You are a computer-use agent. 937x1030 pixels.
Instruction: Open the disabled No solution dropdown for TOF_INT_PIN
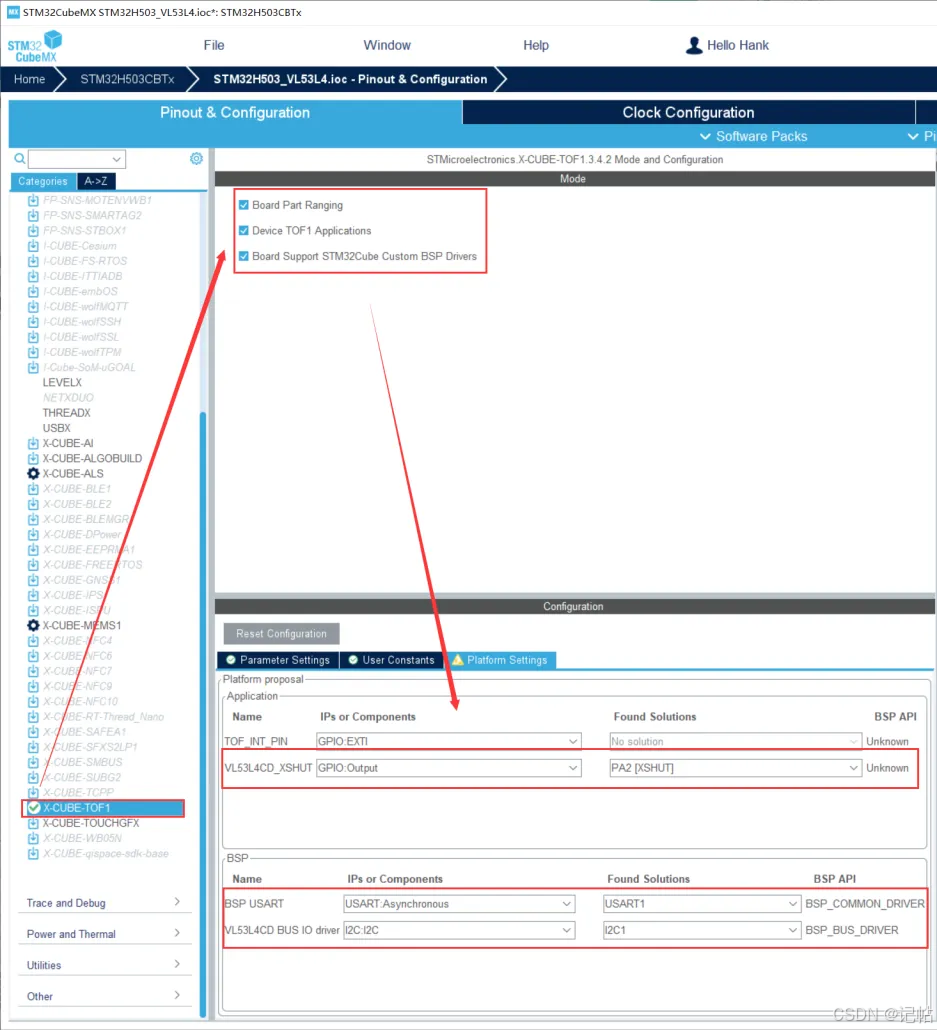735,741
